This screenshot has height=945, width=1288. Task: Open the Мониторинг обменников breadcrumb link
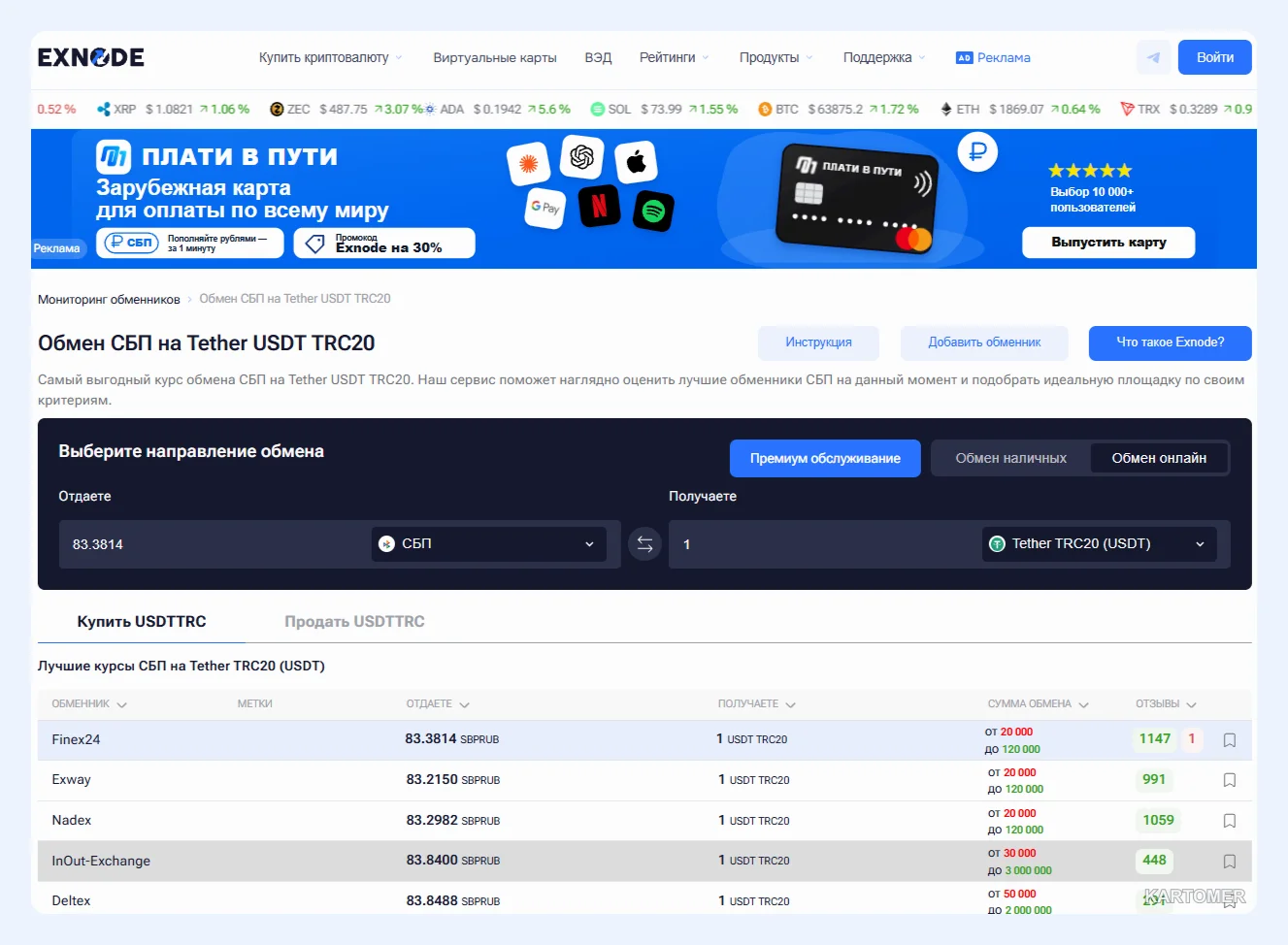109,299
